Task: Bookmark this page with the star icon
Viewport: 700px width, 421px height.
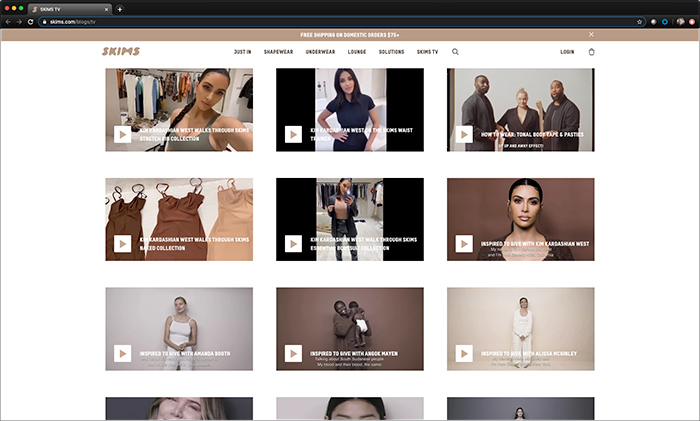Action: coord(639,21)
